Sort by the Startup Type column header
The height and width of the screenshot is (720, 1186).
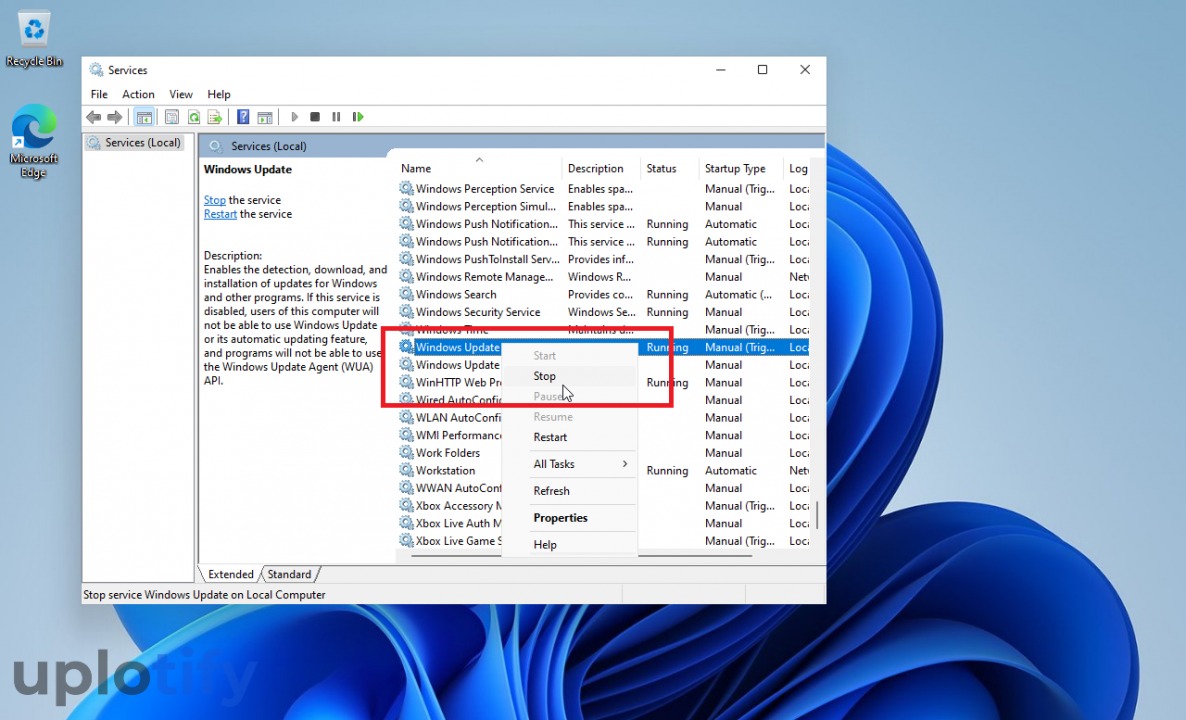coord(741,168)
